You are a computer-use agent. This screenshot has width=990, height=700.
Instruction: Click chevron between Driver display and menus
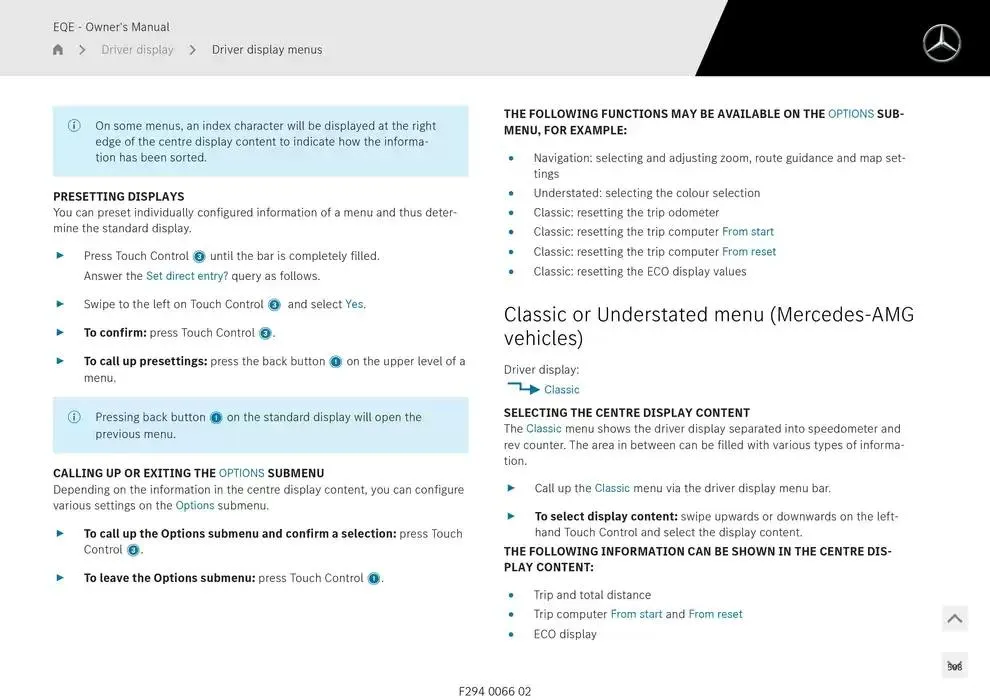pyautogui.click(x=192, y=50)
